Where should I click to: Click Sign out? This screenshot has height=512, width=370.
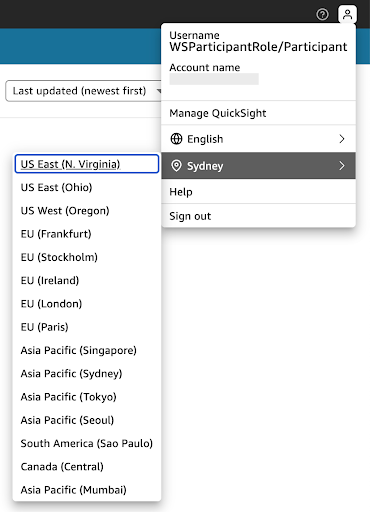pos(258,216)
